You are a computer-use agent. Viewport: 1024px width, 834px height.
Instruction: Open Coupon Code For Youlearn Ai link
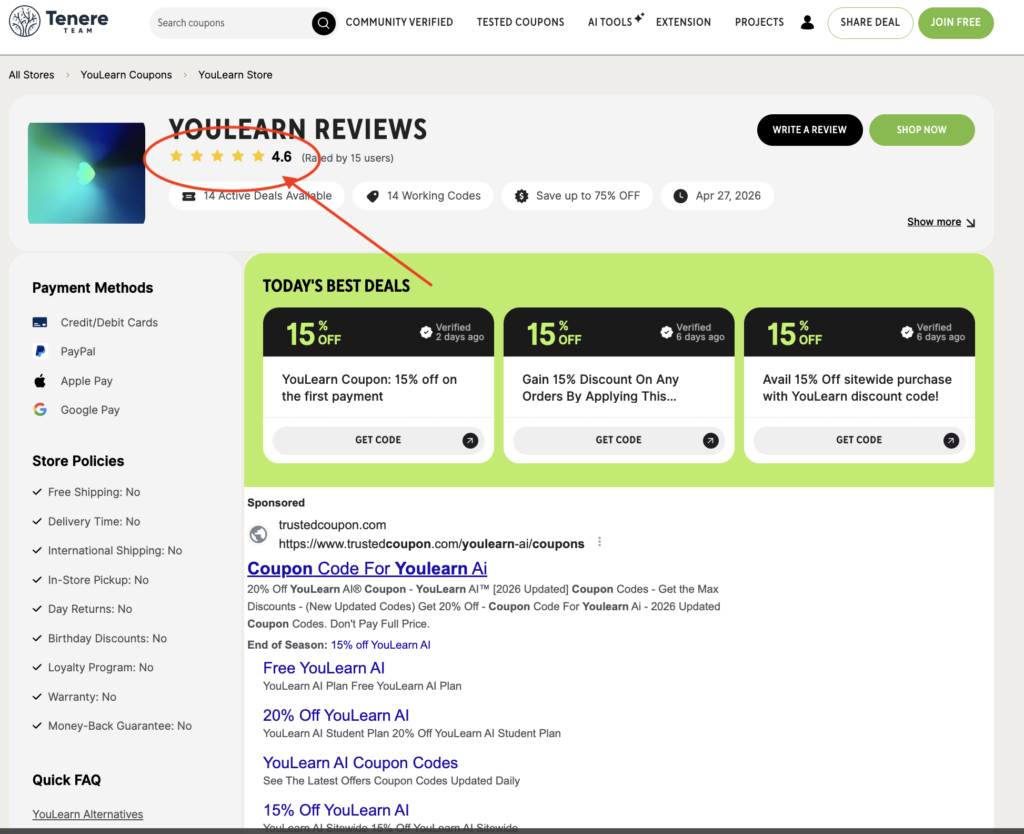pyautogui.click(x=367, y=568)
